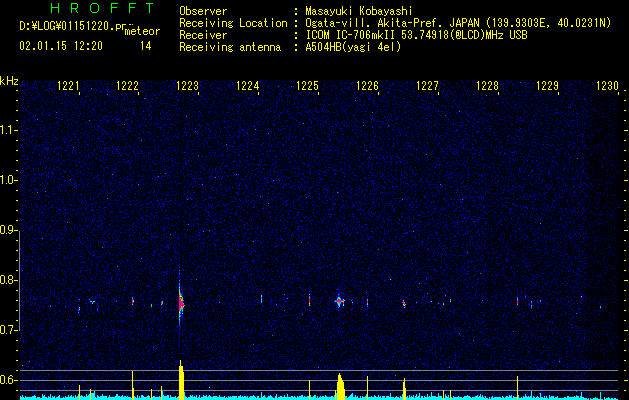The height and width of the screenshot is (400, 629).
Task: Click the 1224 time axis marker
Action: [248, 85]
